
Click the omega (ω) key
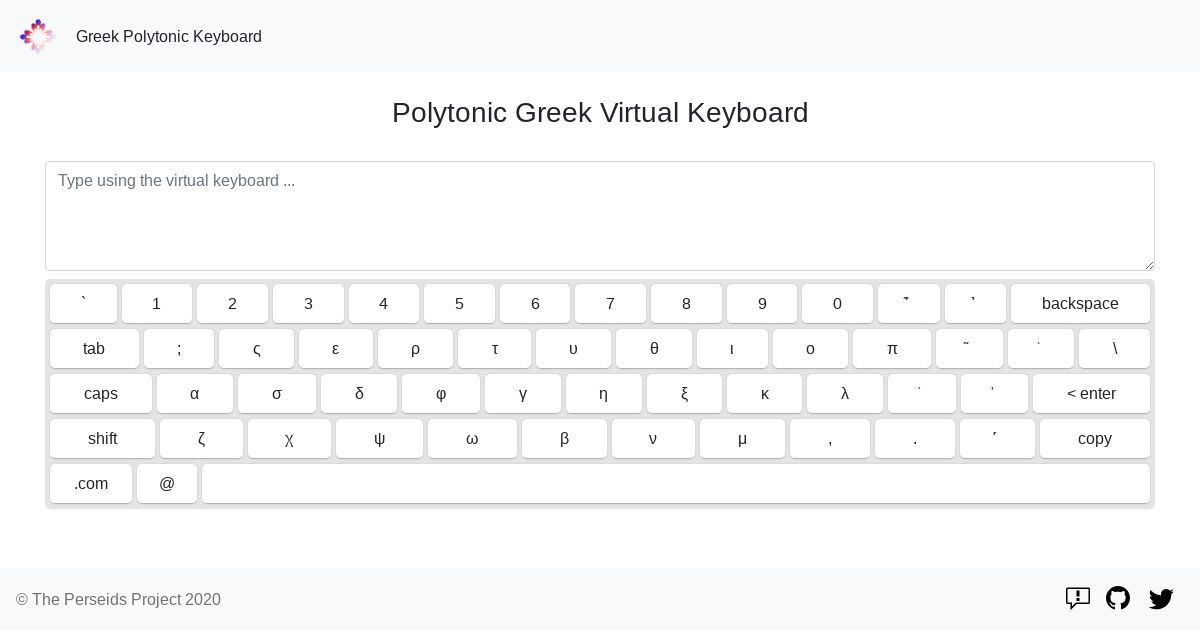(472, 439)
